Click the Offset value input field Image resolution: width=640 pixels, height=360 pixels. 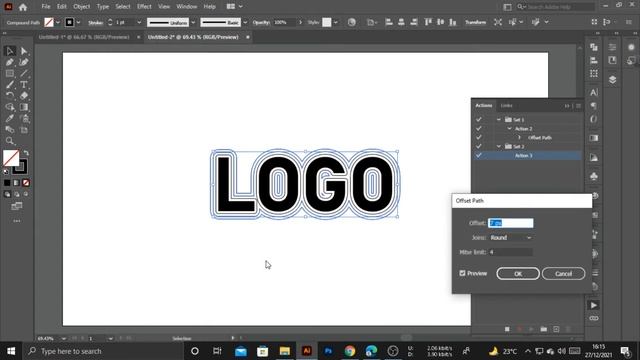[511, 223]
